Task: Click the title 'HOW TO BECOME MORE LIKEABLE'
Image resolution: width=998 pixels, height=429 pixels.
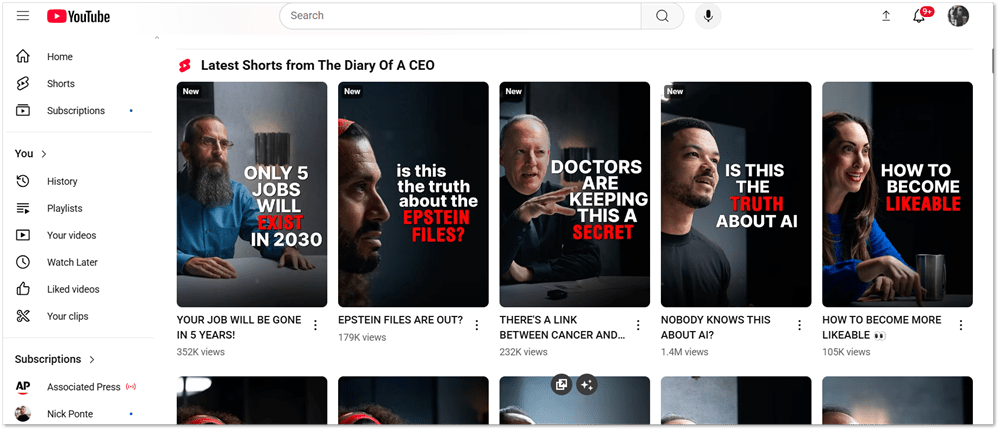Action: [x=882, y=327]
